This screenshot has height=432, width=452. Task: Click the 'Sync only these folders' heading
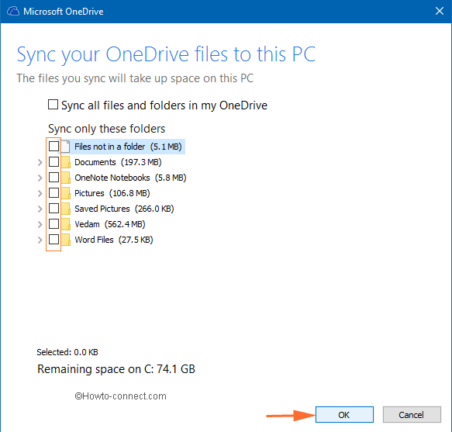pos(107,129)
